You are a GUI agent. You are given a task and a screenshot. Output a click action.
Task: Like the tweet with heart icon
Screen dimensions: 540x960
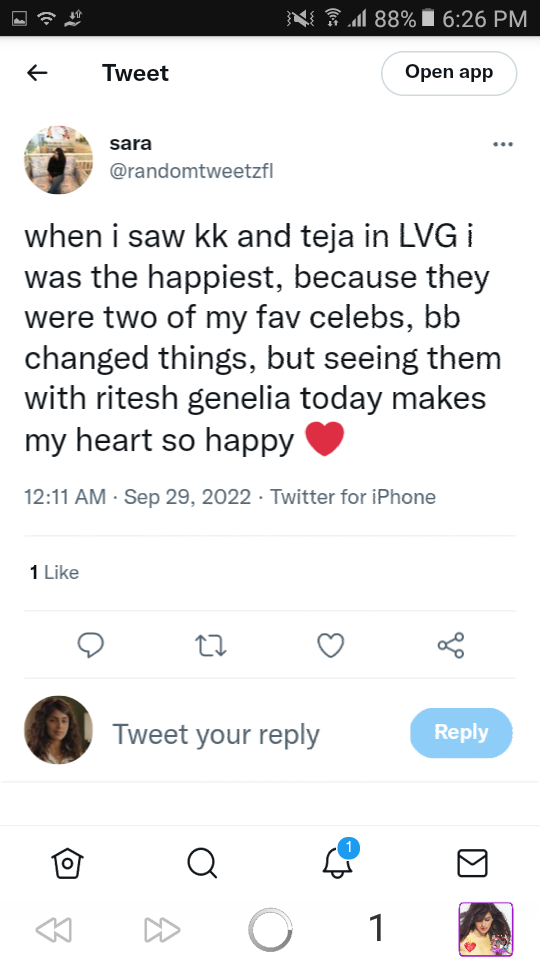click(331, 645)
